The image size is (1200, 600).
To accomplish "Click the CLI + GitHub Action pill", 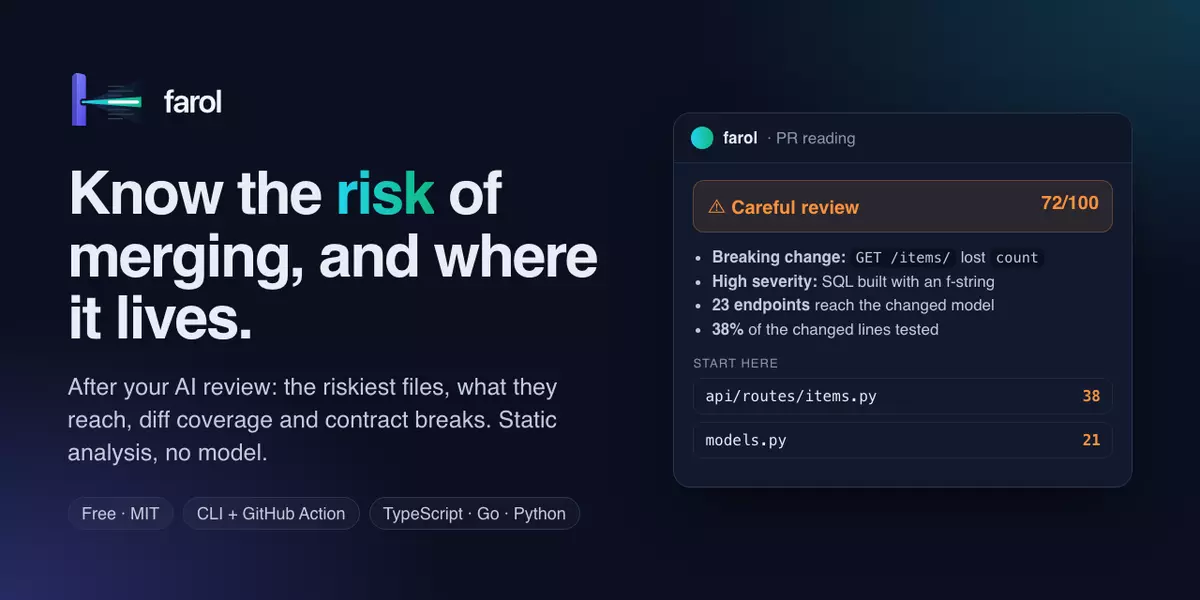I will (x=271, y=514).
